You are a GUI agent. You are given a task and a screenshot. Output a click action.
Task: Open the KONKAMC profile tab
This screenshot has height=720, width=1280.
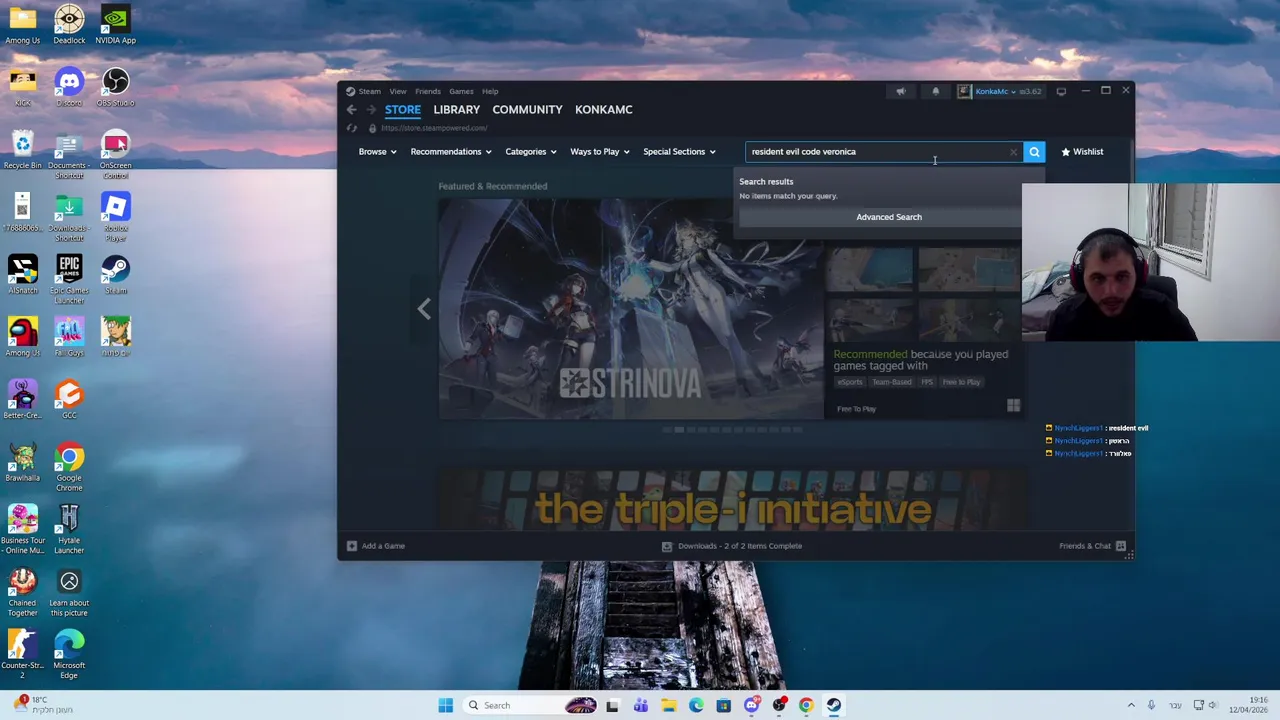(x=604, y=110)
